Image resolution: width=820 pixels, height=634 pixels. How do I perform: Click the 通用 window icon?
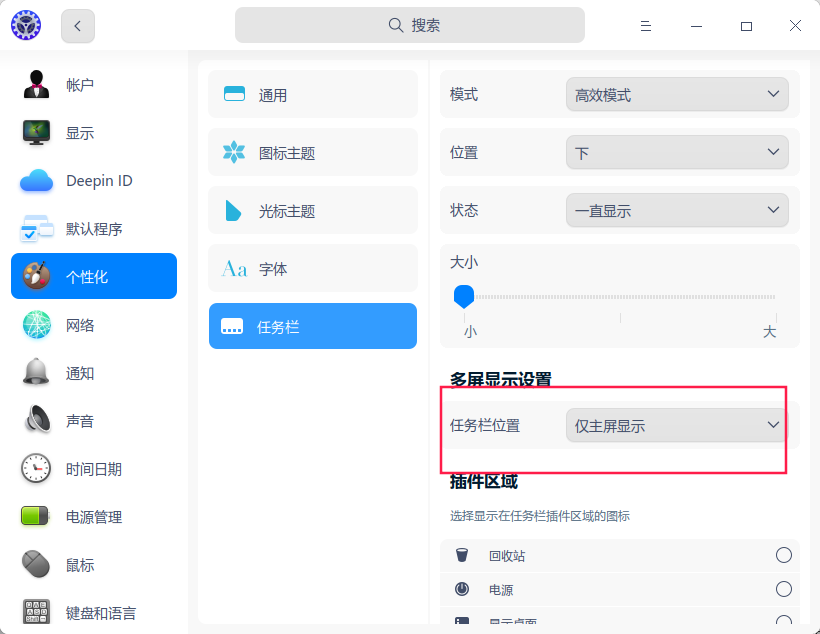(234, 94)
